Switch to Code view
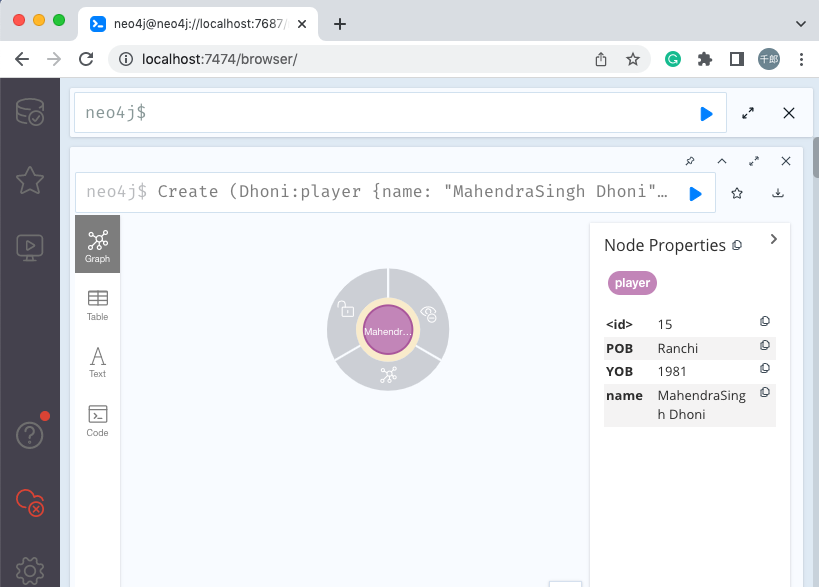 click(x=98, y=421)
